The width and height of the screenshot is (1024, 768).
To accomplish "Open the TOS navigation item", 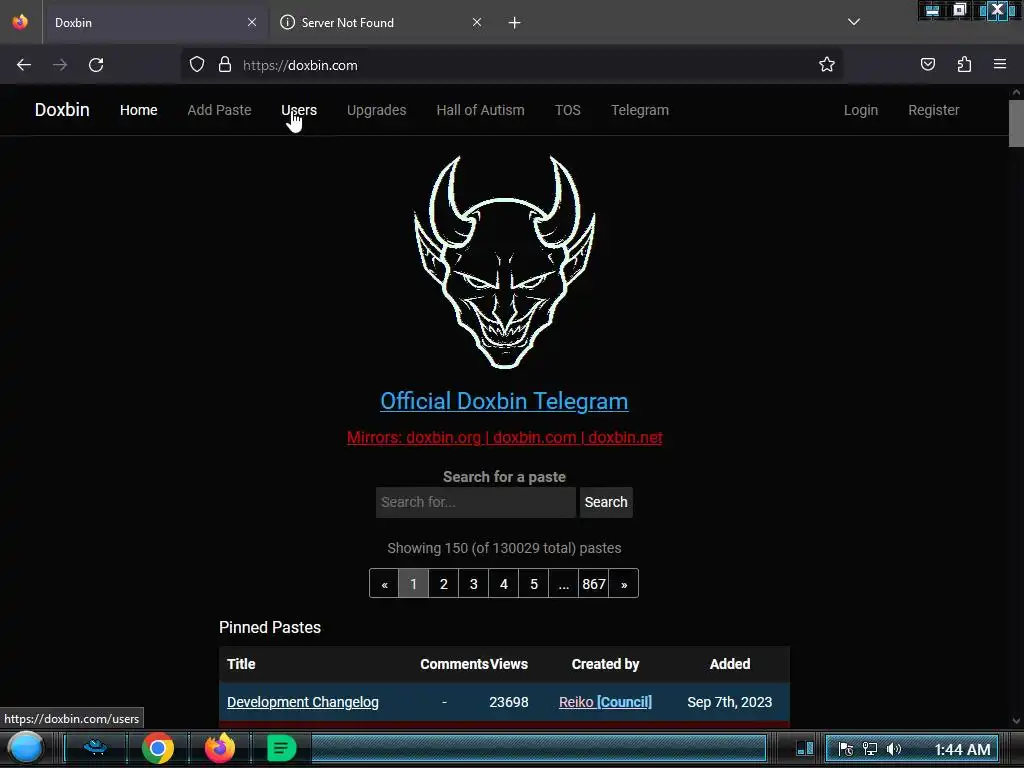I will pyautogui.click(x=568, y=110).
